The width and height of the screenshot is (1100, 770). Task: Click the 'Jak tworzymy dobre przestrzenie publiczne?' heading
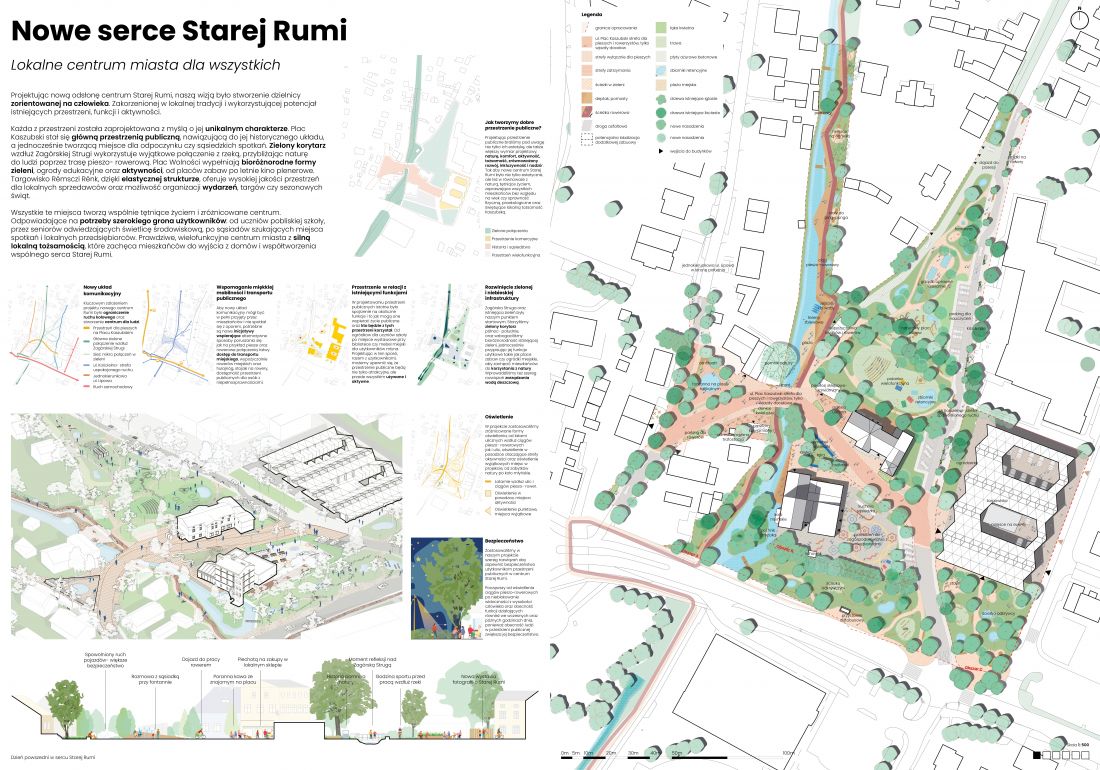click(x=513, y=126)
